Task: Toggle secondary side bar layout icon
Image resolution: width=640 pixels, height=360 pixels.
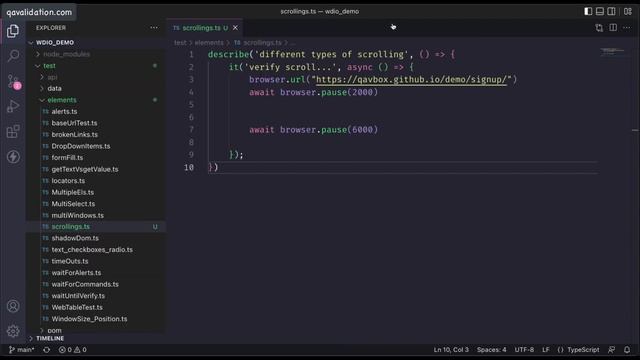Action: pyautogui.click(x=611, y=11)
